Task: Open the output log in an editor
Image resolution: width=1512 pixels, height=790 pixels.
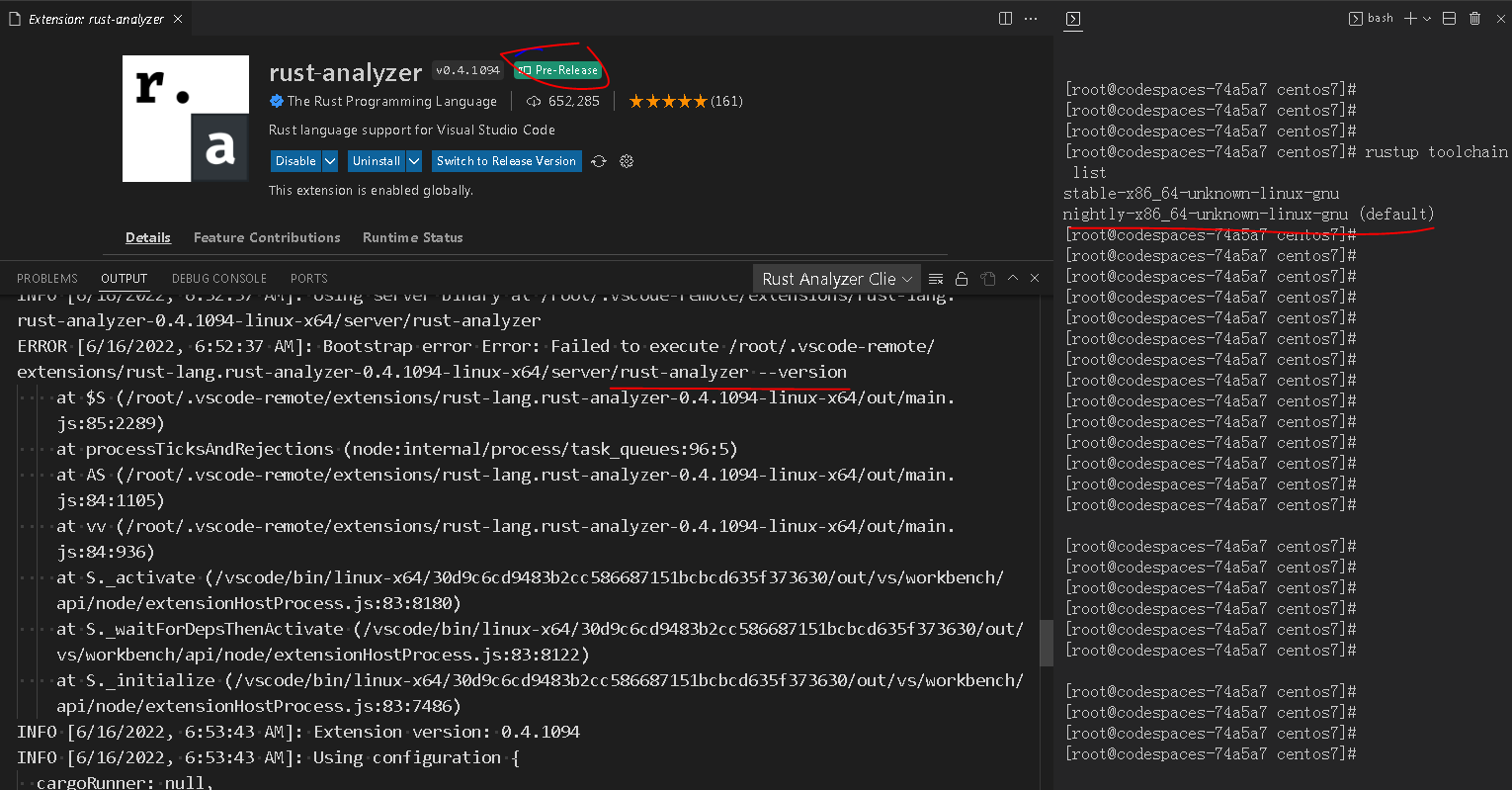Action: (987, 278)
